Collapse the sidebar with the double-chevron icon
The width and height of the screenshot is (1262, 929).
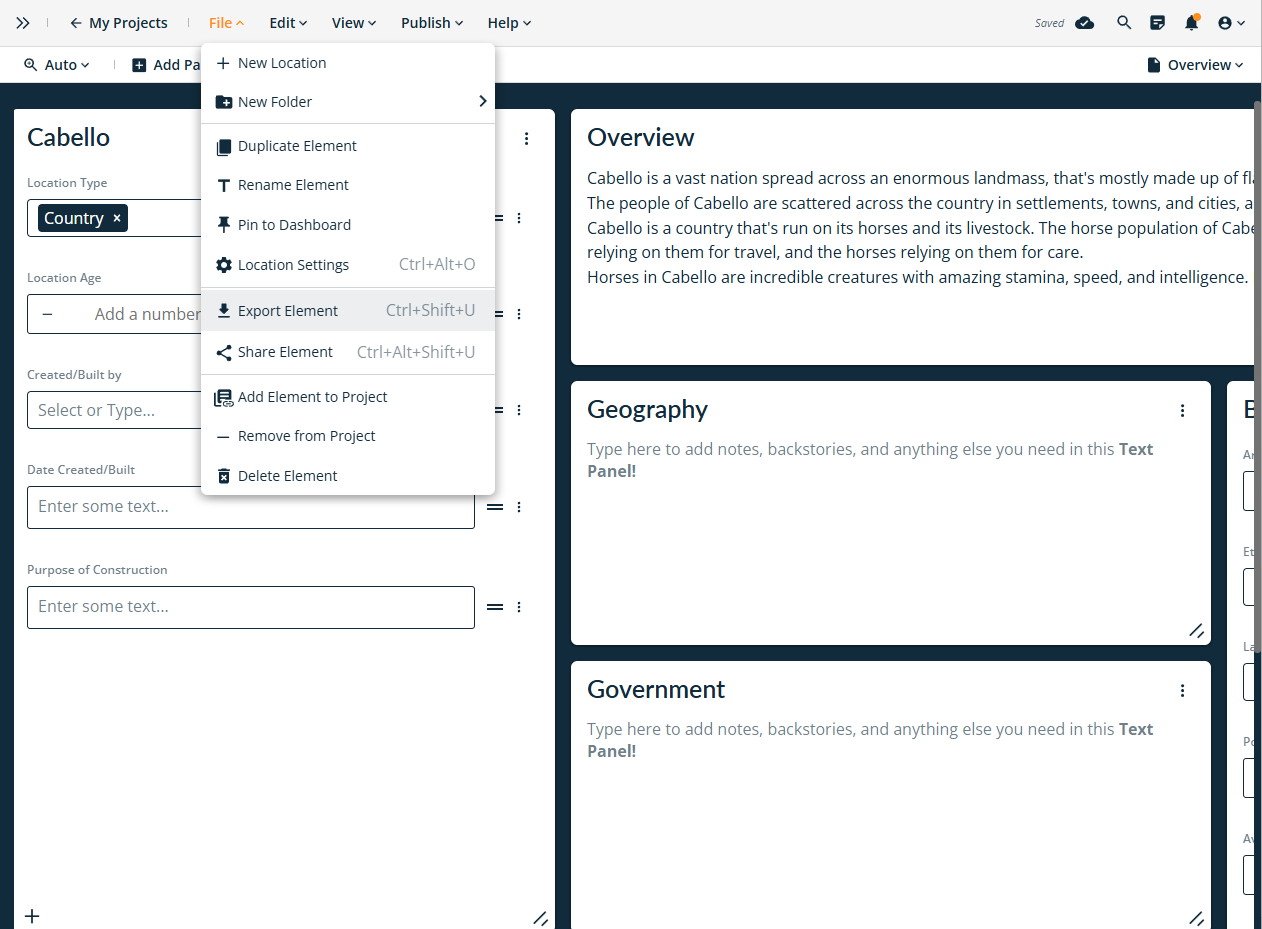23,22
